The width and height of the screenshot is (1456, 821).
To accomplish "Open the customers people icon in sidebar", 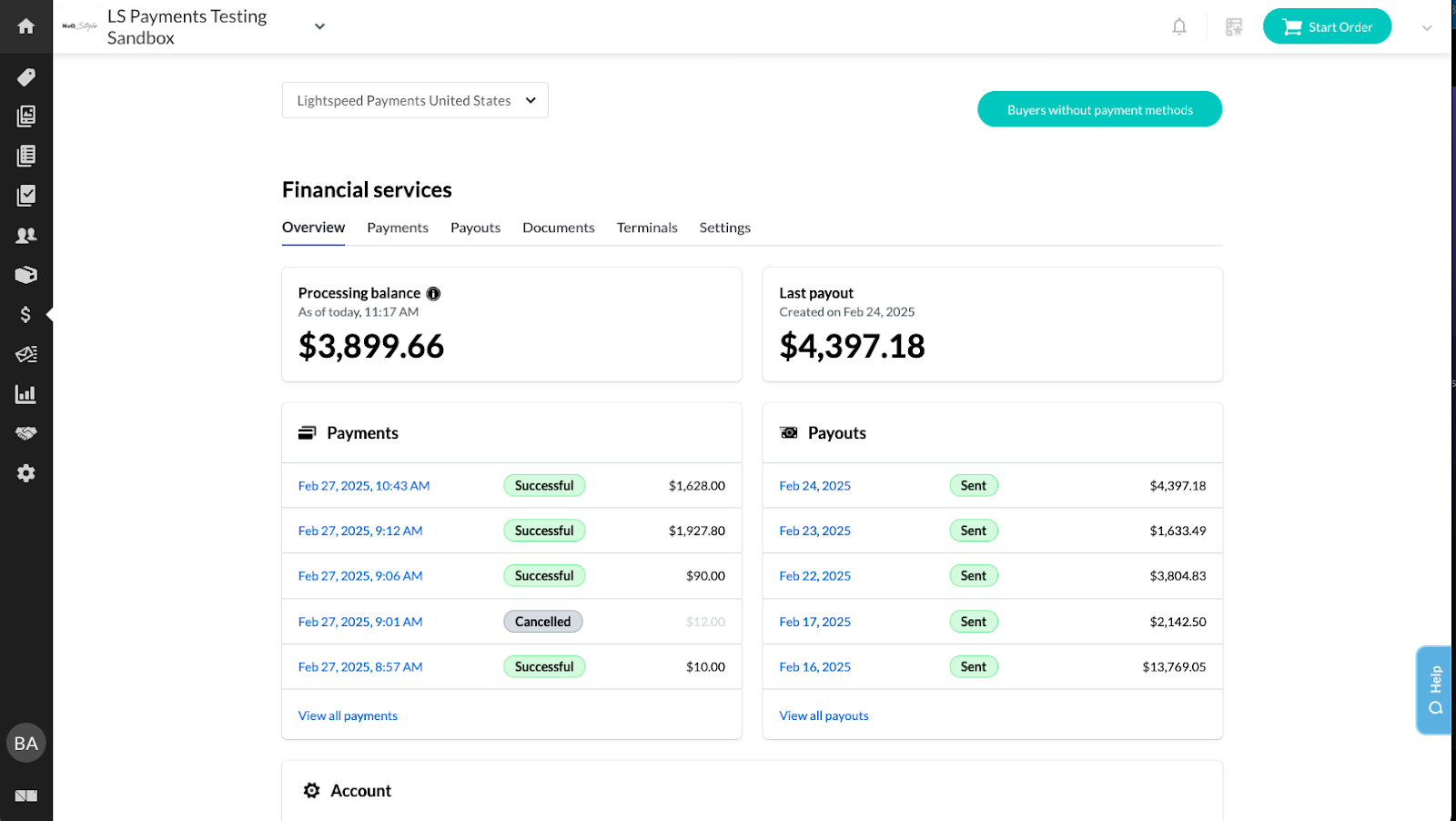I will point(26,236).
